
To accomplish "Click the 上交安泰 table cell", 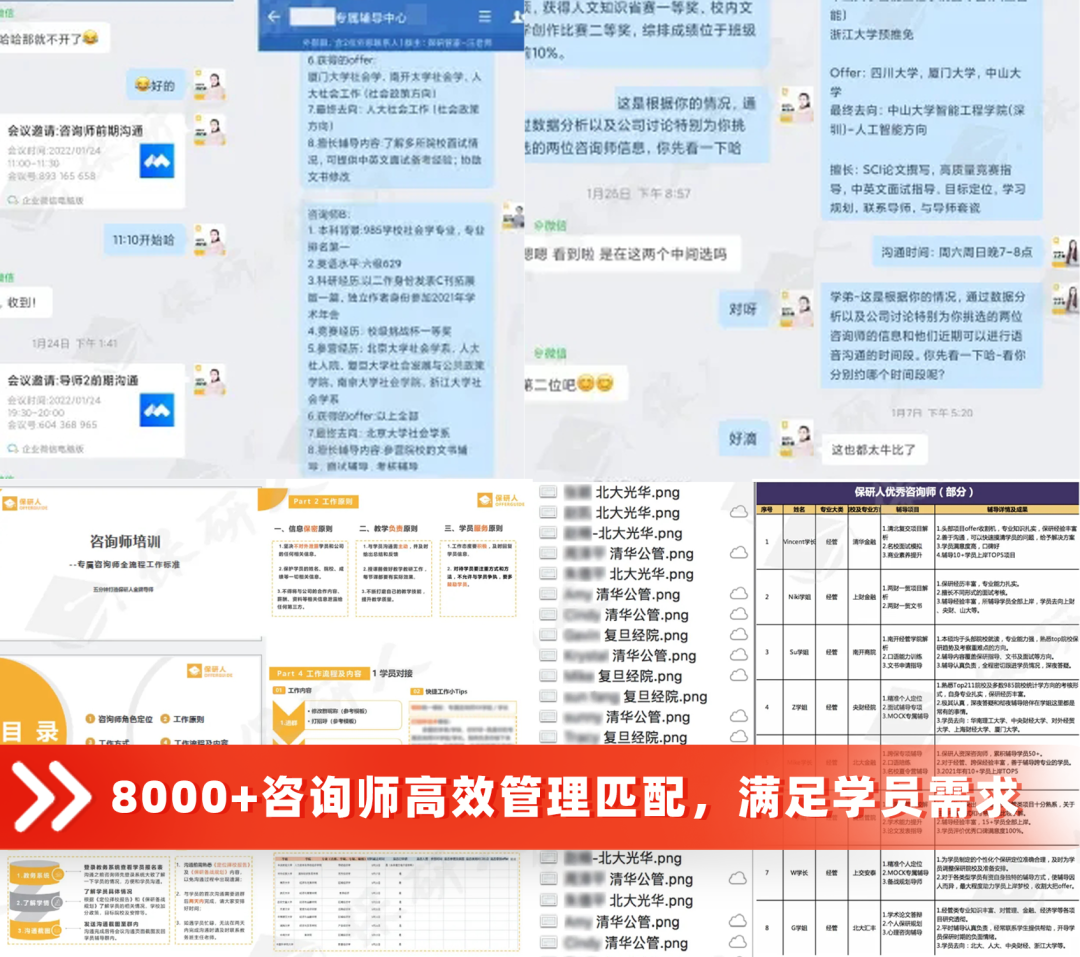I will pyautogui.click(x=864, y=872).
